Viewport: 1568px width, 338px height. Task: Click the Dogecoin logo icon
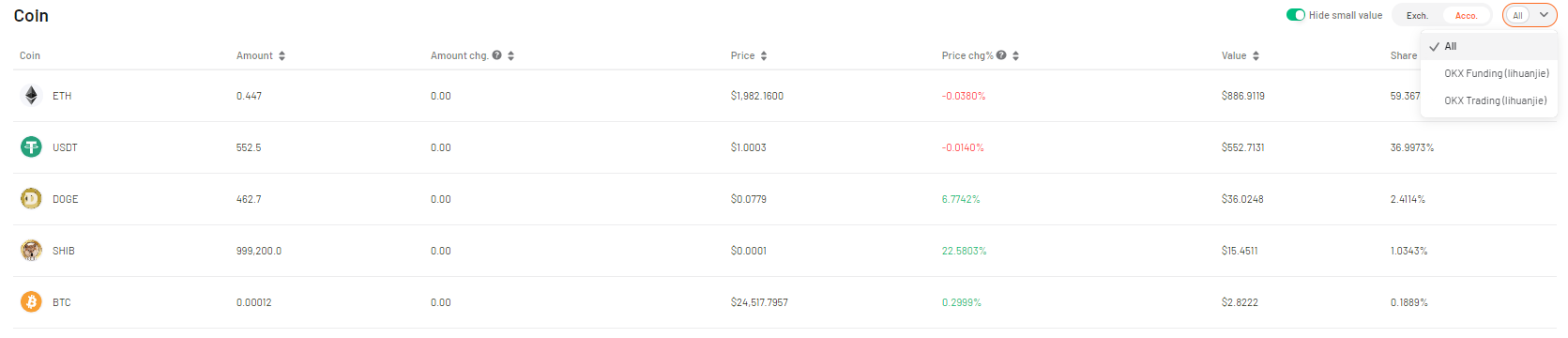pyautogui.click(x=31, y=198)
